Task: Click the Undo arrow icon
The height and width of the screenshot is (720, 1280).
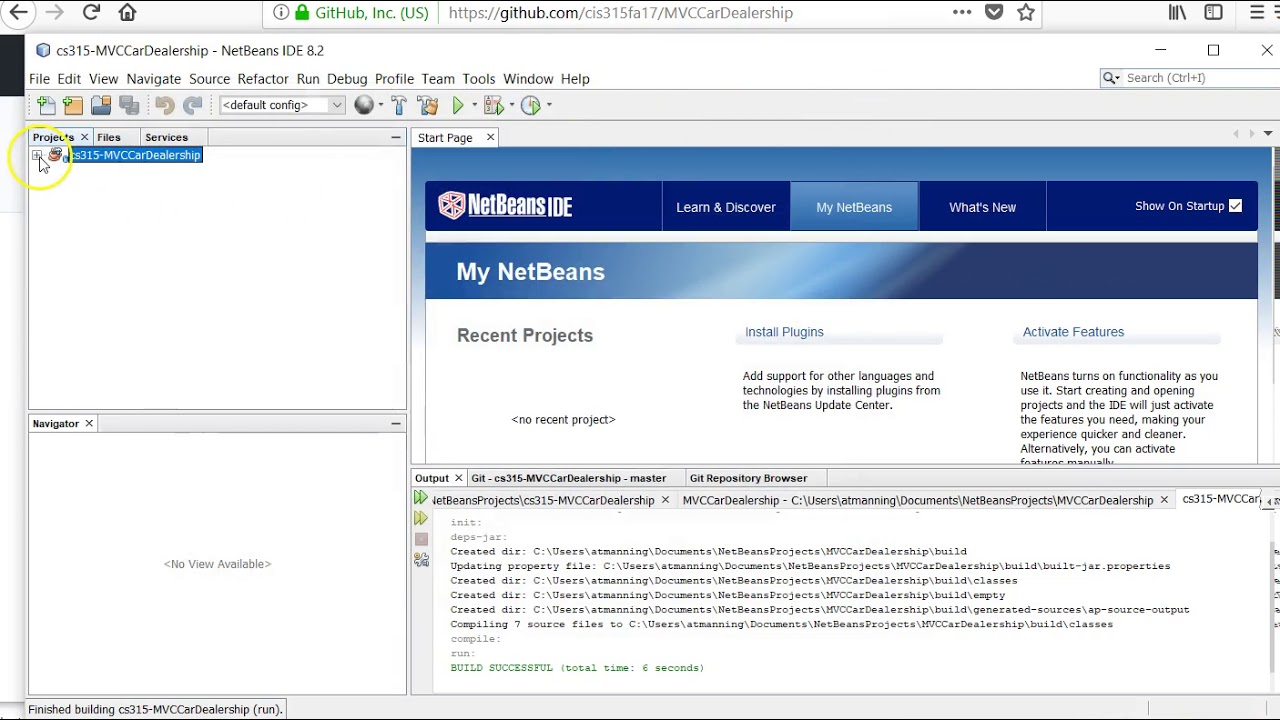Action: pyautogui.click(x=165, y=105)
